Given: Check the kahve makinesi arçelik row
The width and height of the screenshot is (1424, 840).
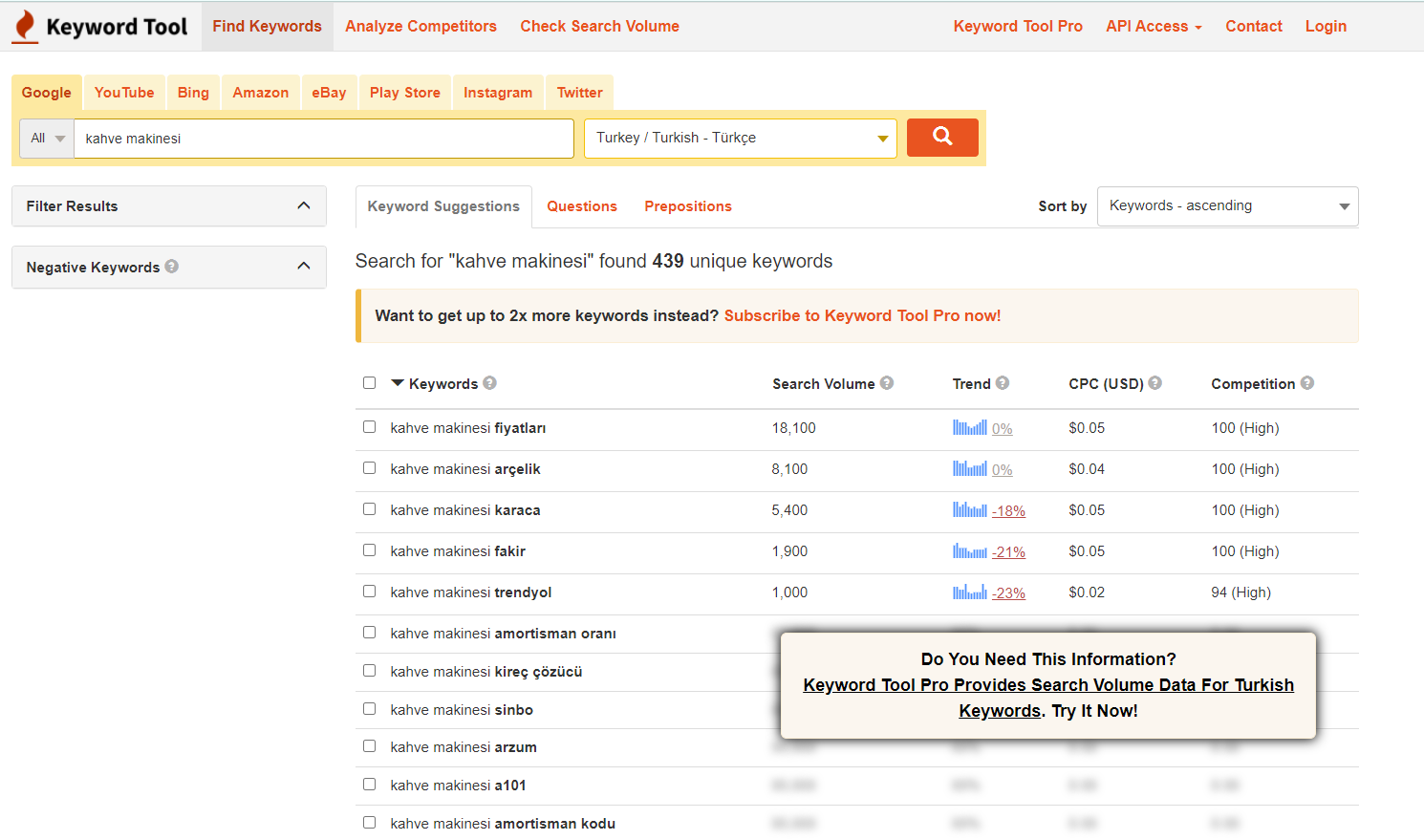Looking at the screenshot, I should [369, 468].
